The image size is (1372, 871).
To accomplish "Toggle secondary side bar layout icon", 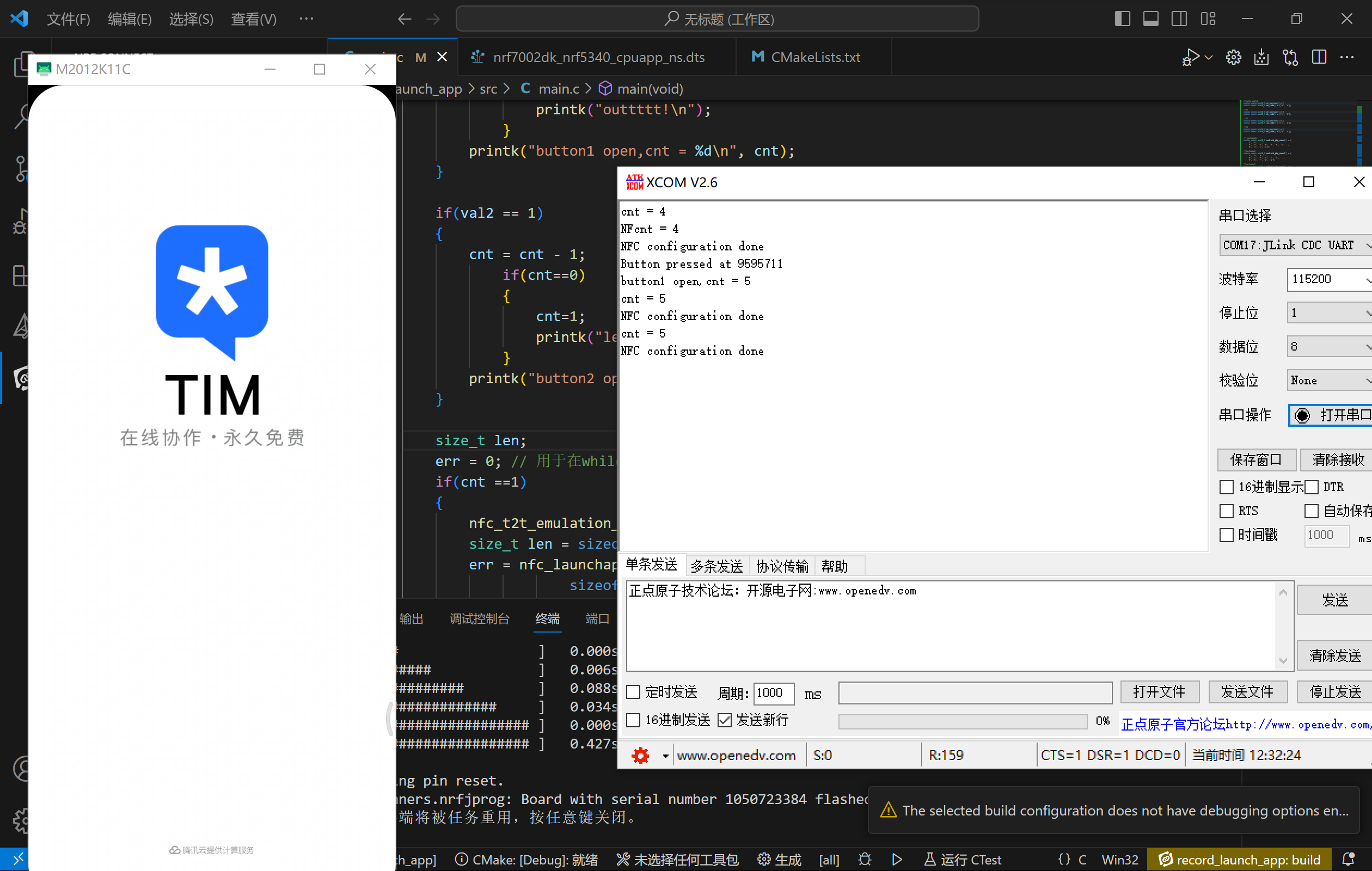I will pyautogui.click(x=1179, y=19).
